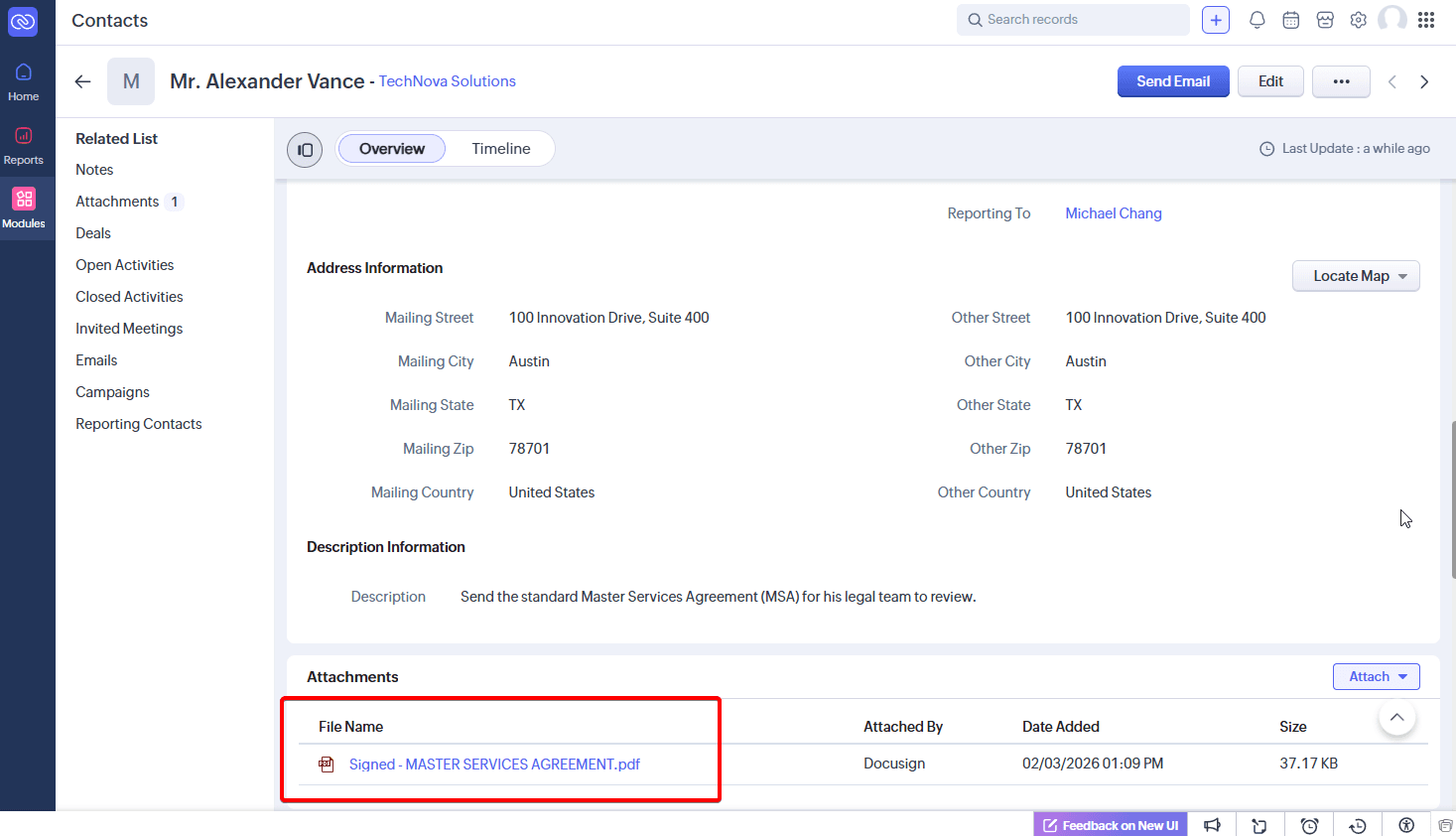
Task: Open the apps grid launcher icon
Action: (1426, 20)
